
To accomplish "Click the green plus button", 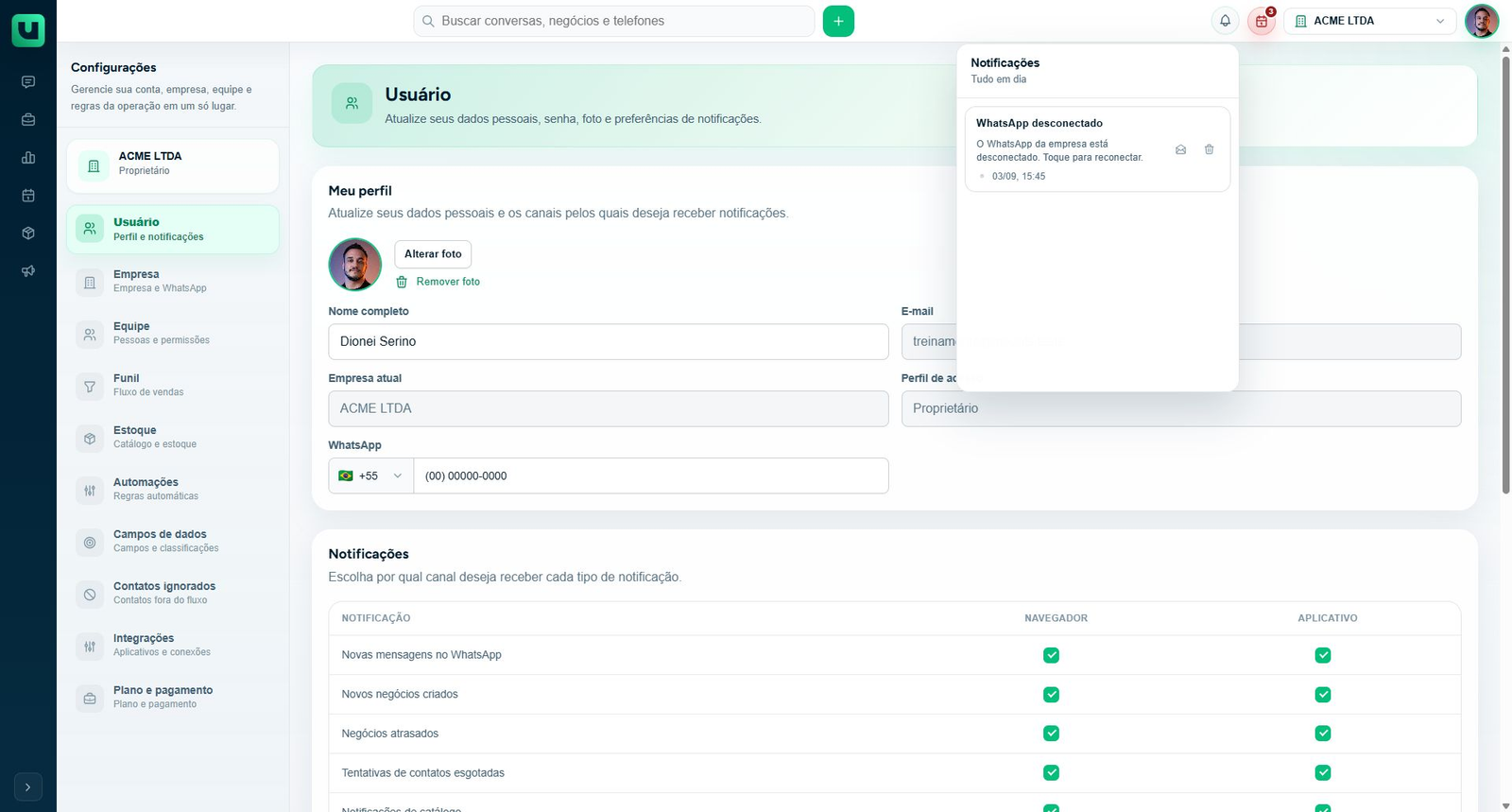I will pos(838,21).
